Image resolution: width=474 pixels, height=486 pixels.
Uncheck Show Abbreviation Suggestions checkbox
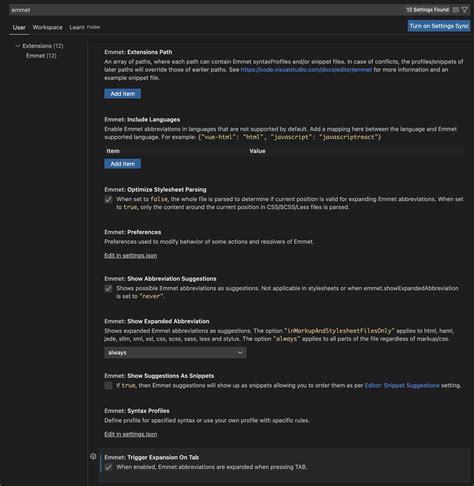click(x=108, y=289)
